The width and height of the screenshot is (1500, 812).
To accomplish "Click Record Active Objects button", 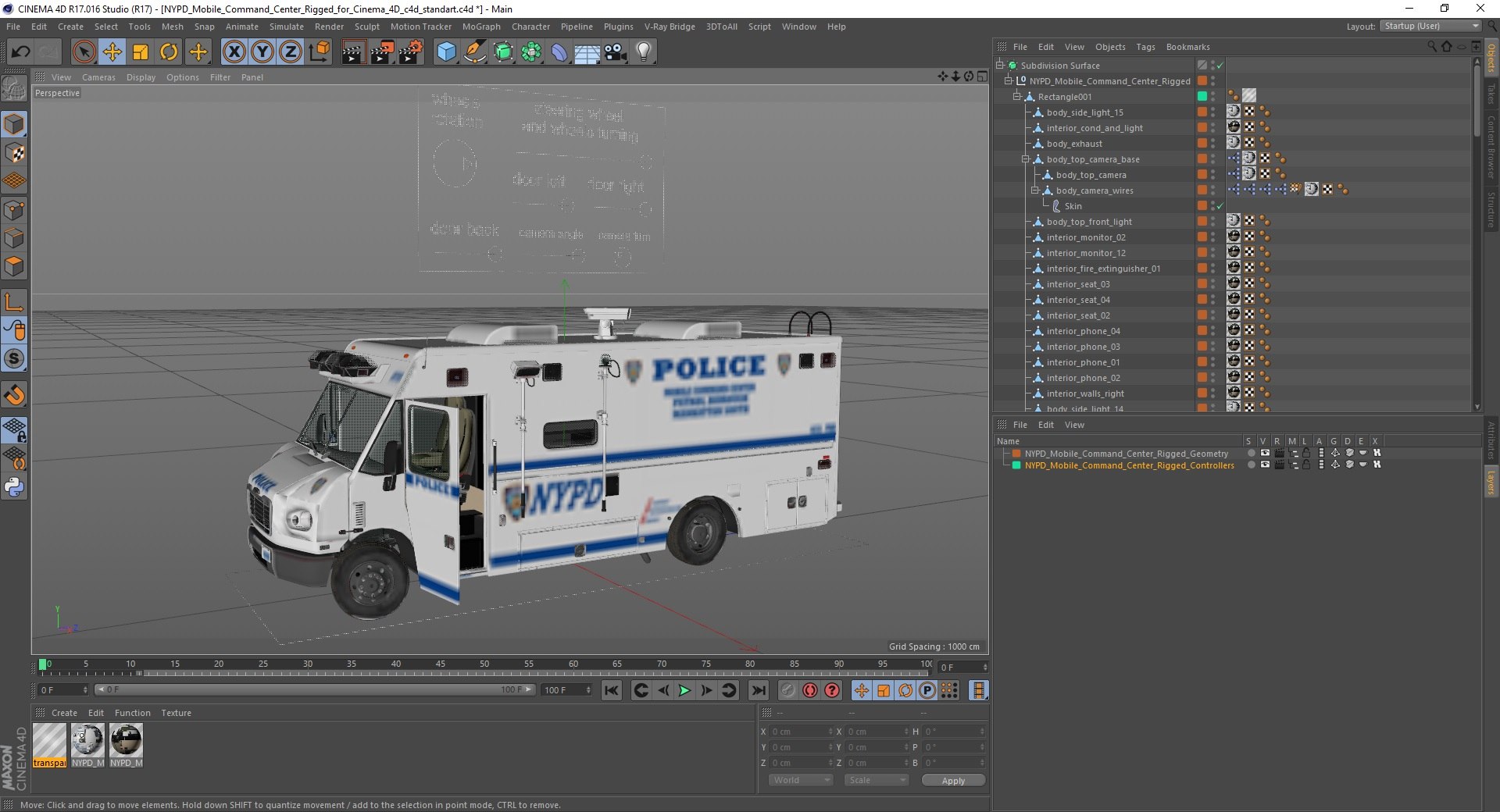I will click(x=787, y=690).
